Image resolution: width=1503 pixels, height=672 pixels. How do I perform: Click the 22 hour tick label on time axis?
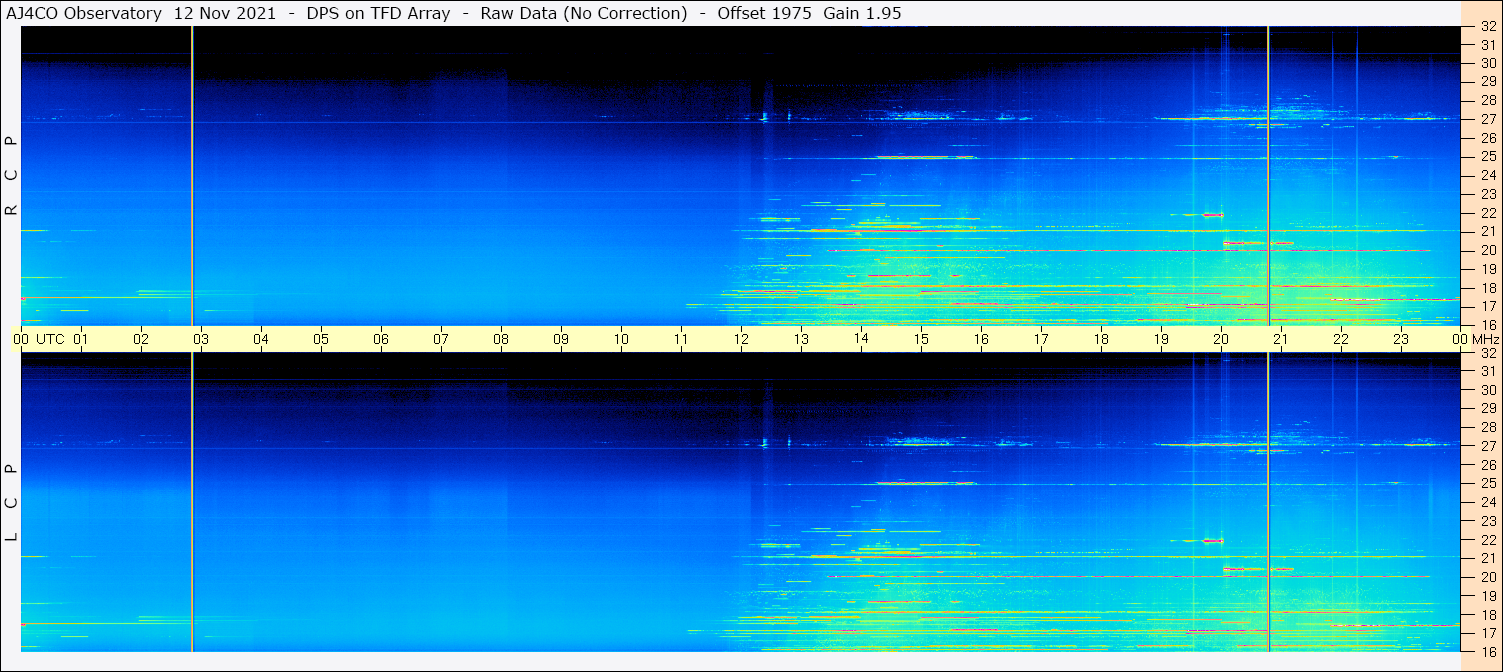[x=1341, y=339]
